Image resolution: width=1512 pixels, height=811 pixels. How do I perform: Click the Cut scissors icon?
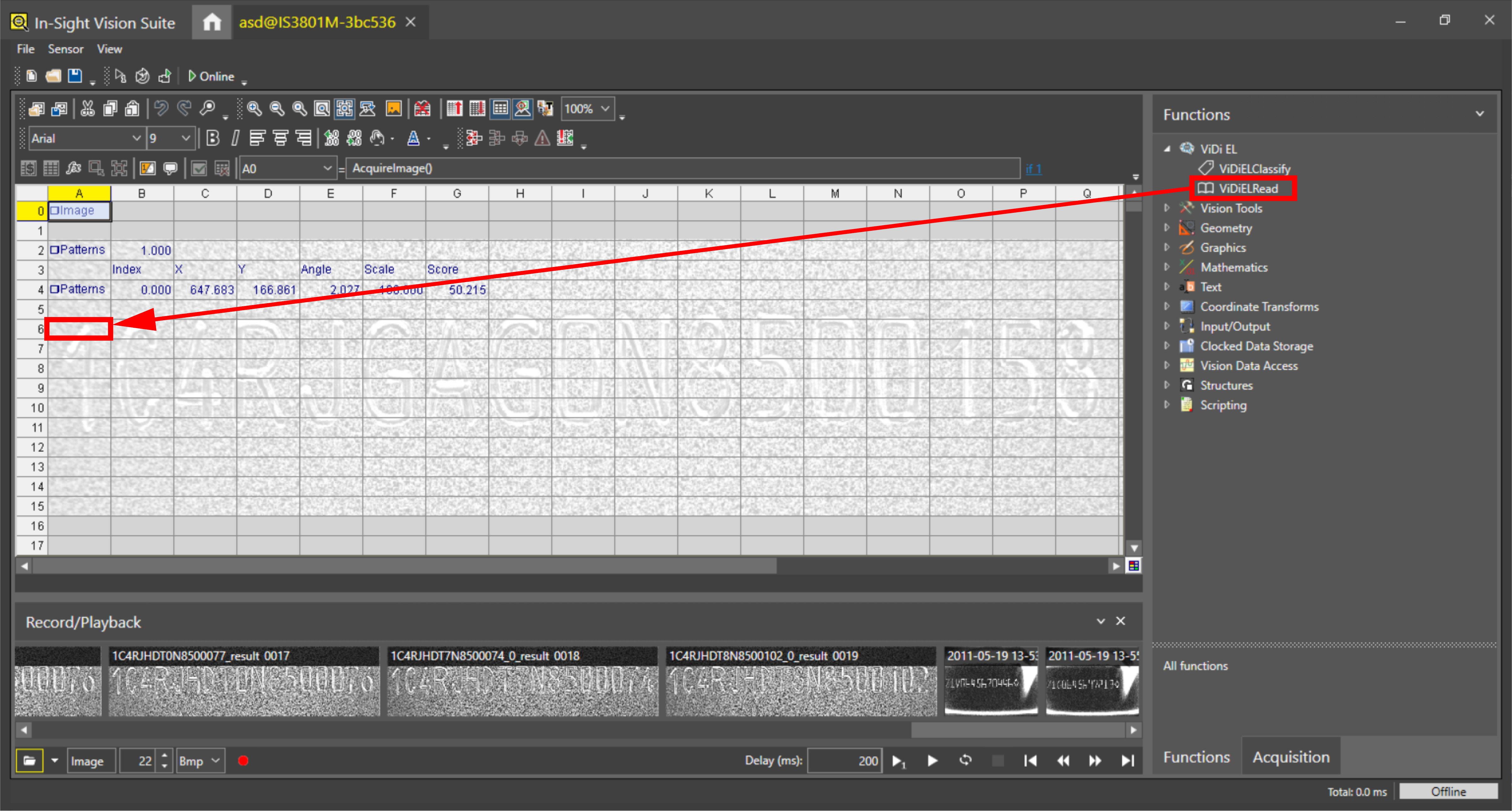tap(88, 109)
